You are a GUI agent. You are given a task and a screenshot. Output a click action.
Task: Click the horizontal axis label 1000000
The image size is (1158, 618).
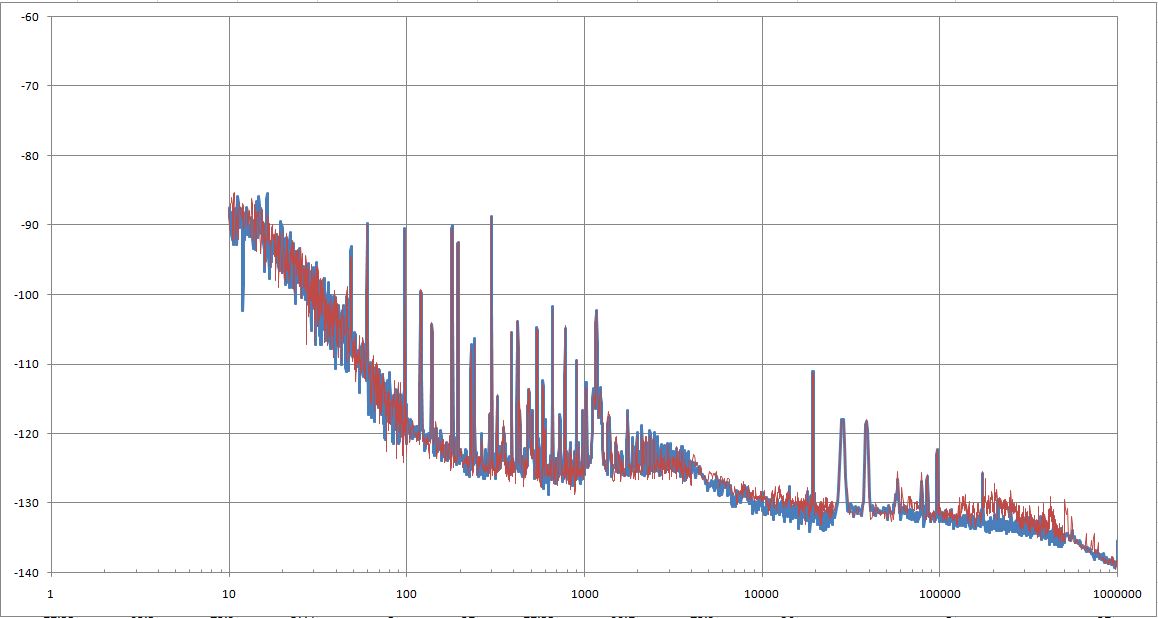point(1117,592)
